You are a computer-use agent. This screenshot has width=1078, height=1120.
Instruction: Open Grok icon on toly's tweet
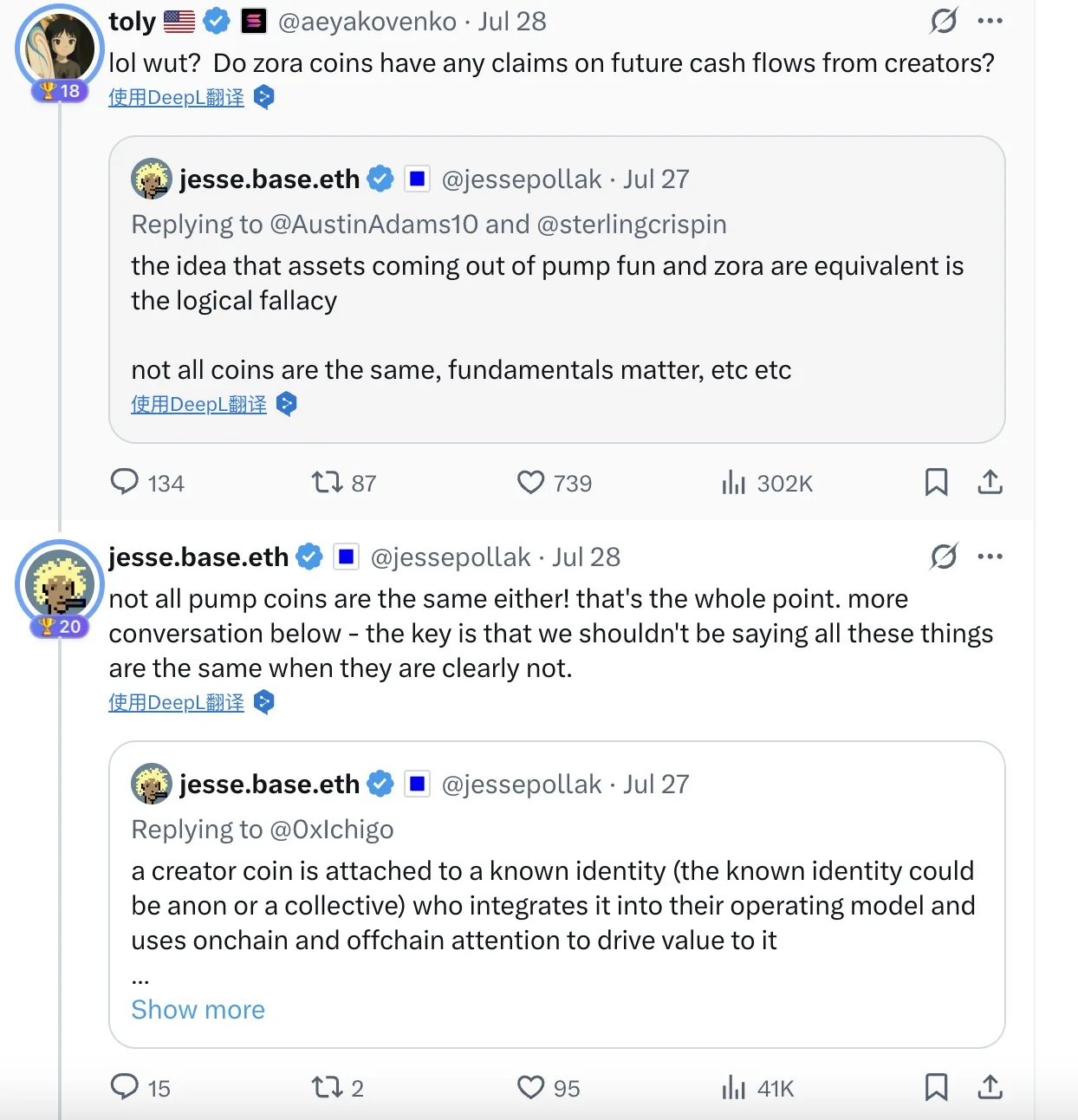[944, 21]
